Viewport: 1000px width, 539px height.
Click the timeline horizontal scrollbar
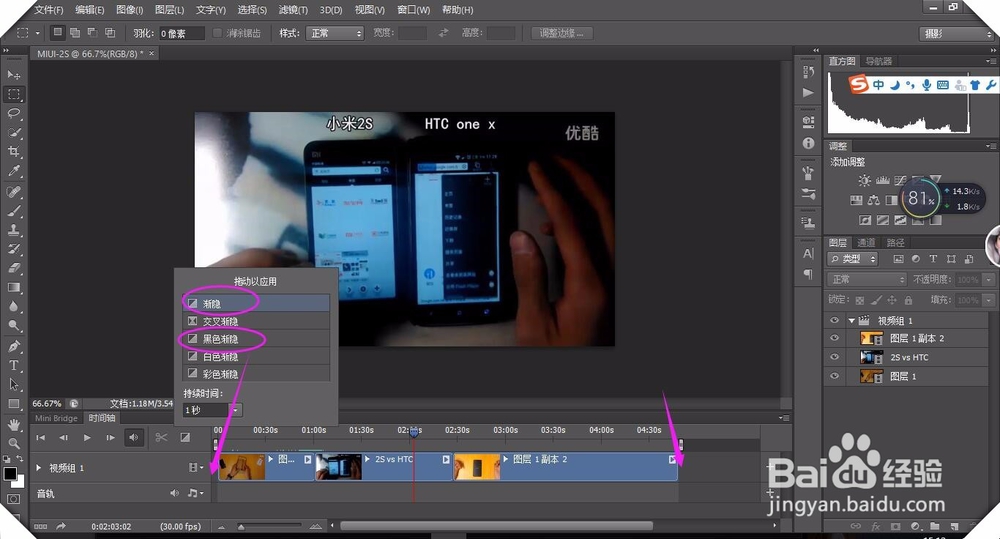point(496,526)
